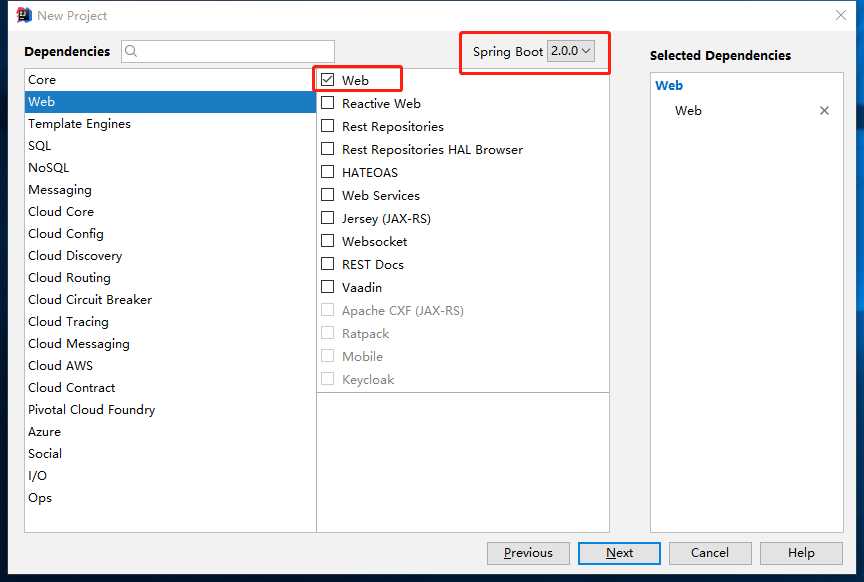
Task: Click the disabled Apache CXF (JAX-RS) checkbox
Action: [327, 310]
